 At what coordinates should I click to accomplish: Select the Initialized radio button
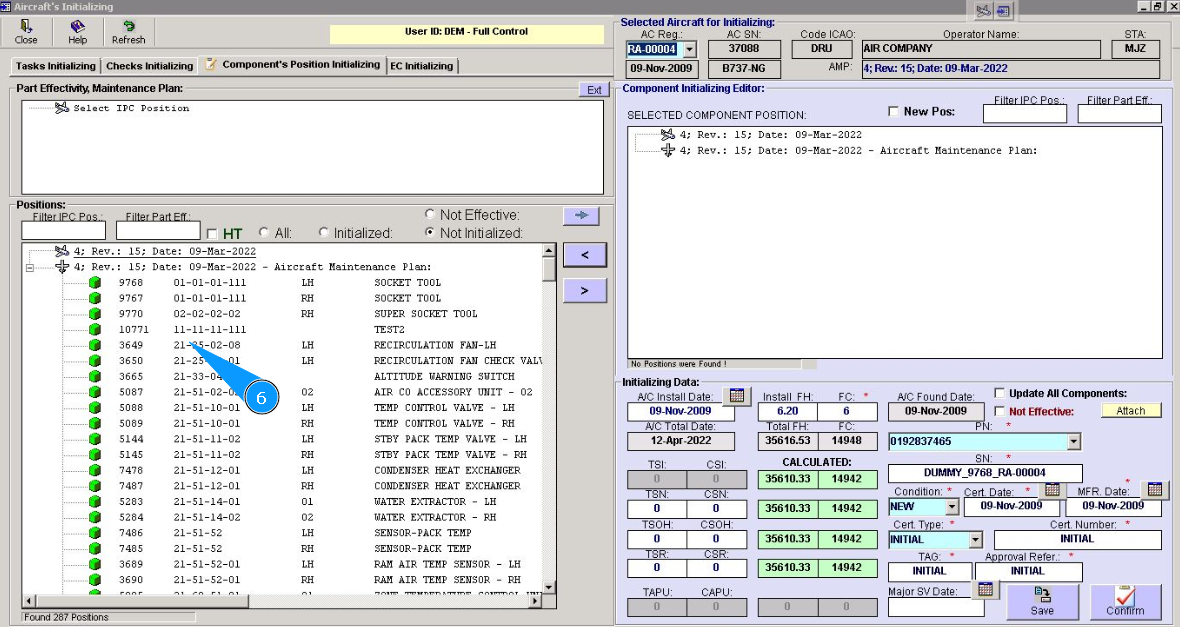pos(324,233)
